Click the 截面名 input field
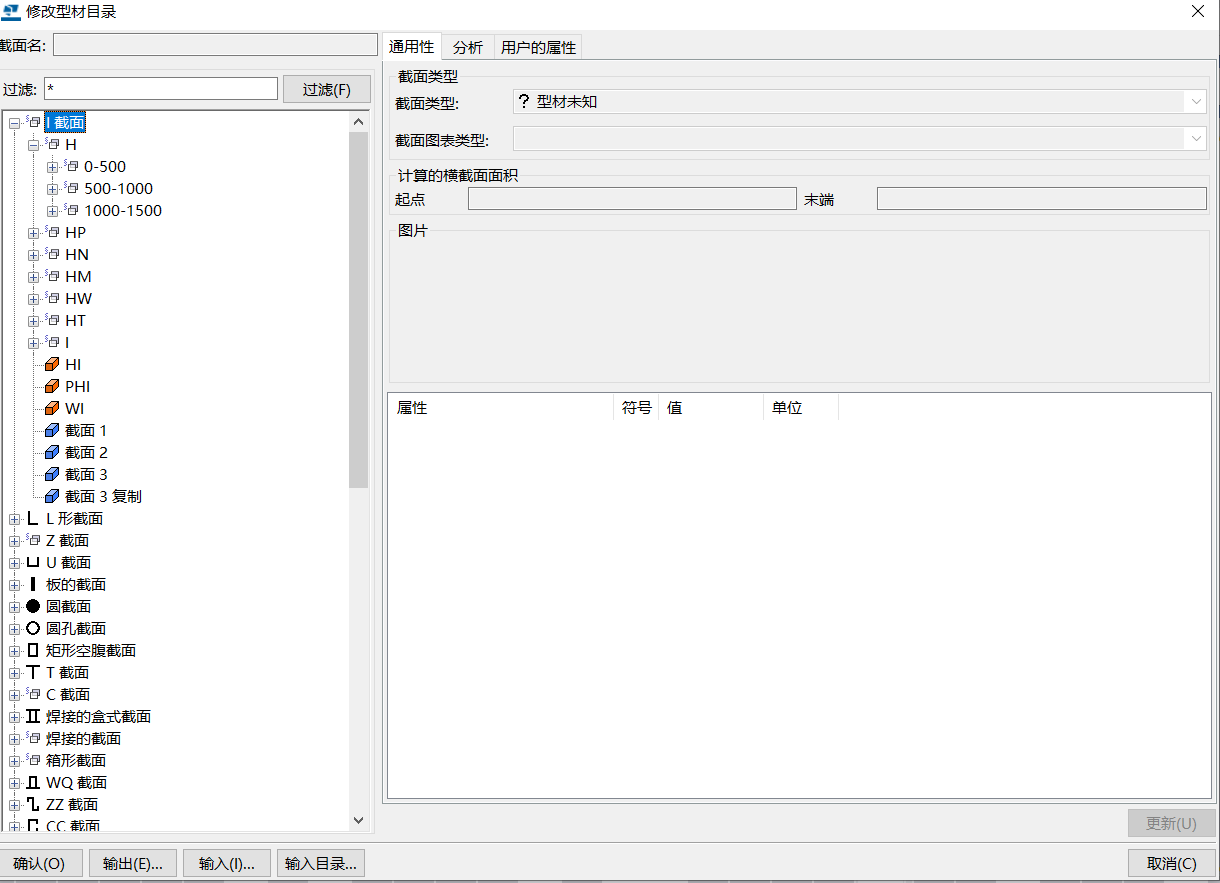The image size is (1220, 883). (x=215, y=45)
